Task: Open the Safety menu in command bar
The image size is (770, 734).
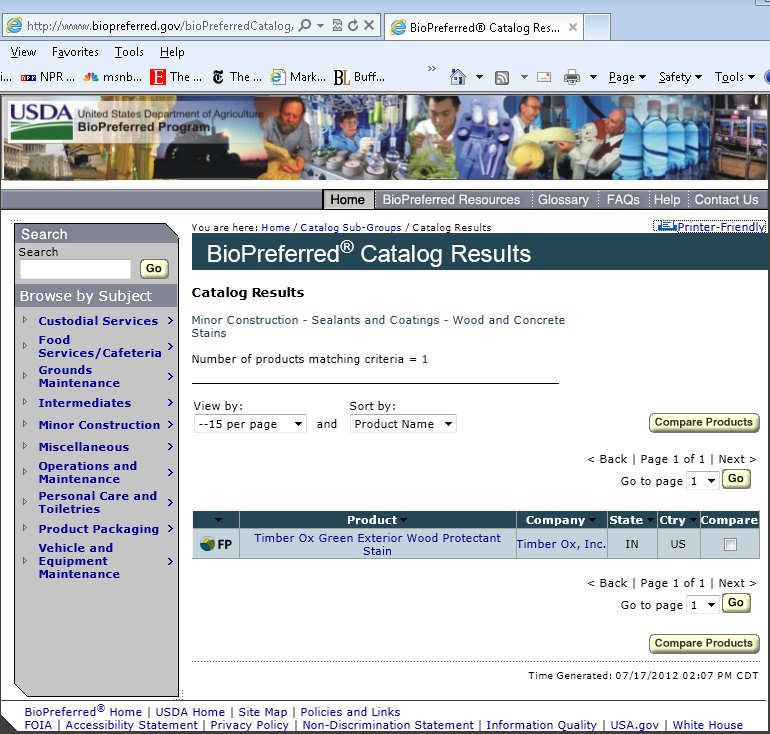Action: click(x=680, y=77)
